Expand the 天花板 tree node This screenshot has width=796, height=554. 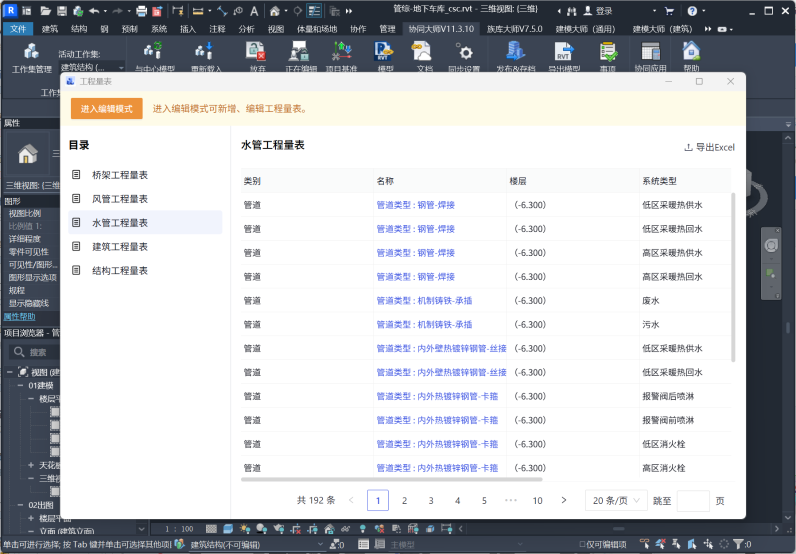(x=31, y=465)
